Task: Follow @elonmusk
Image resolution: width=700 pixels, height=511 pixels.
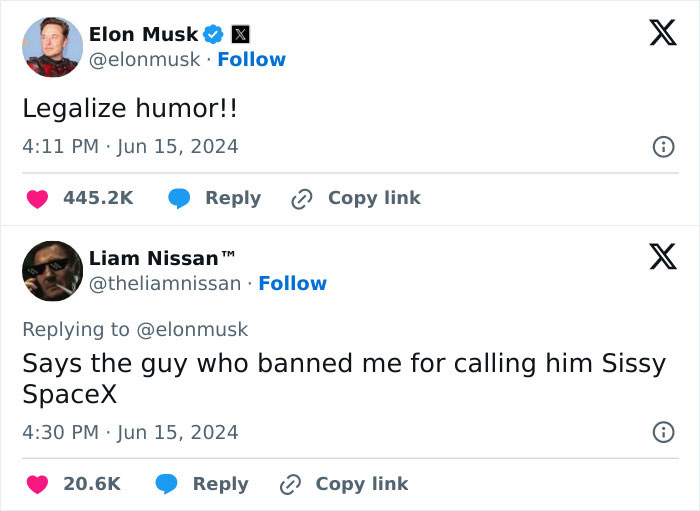Action: (251, 59)
